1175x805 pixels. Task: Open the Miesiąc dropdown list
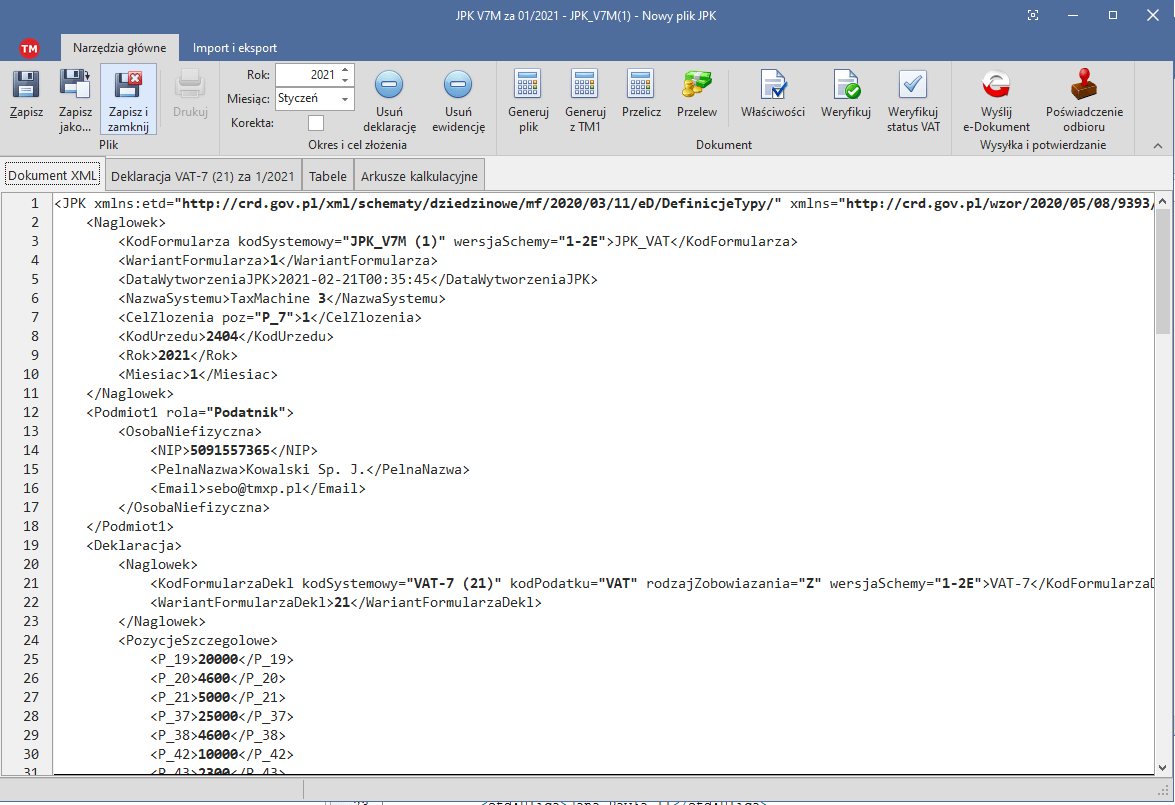346,99
